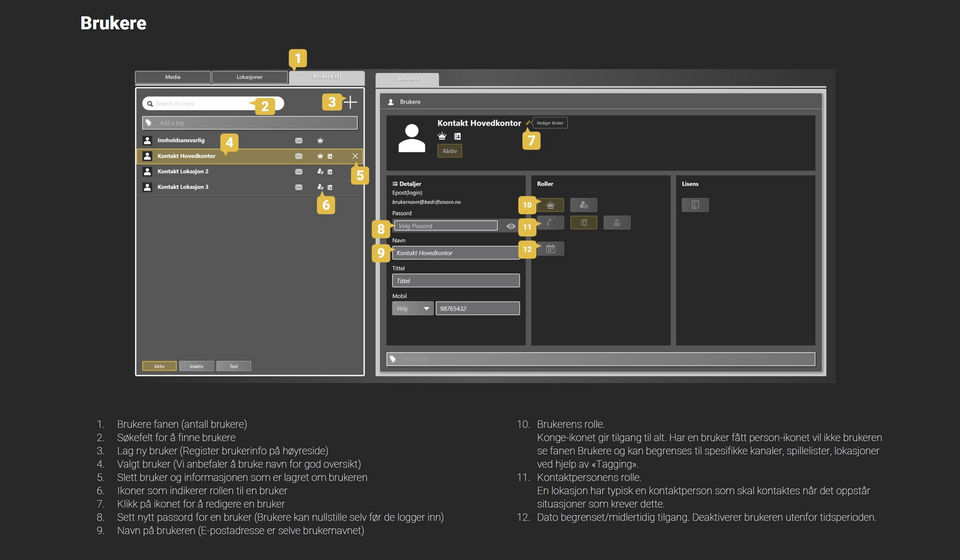960x560 pixels.
Task: Click the Test filter button
Action: coord(234,366)
